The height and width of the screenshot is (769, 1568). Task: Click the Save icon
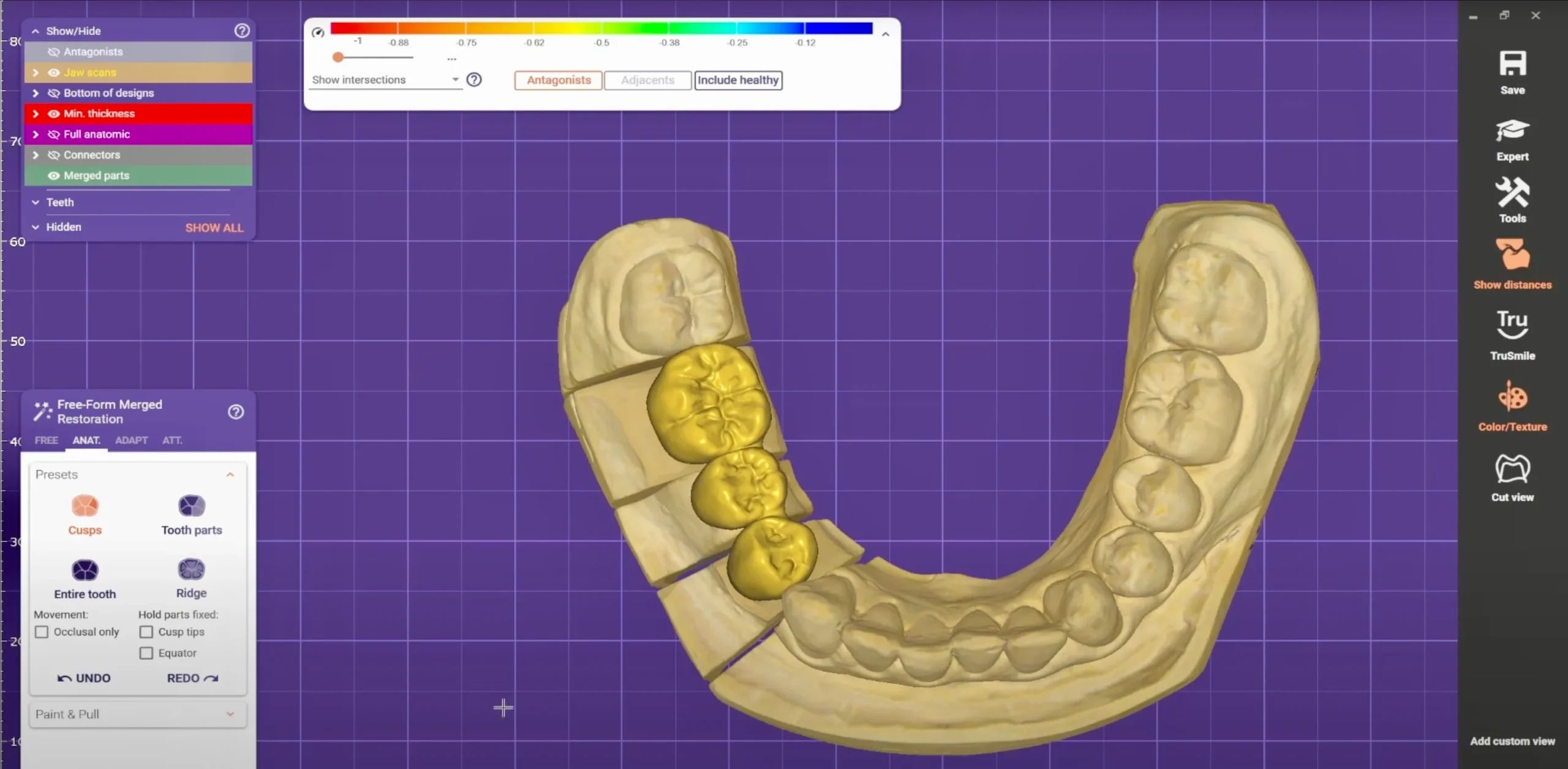1512,64
